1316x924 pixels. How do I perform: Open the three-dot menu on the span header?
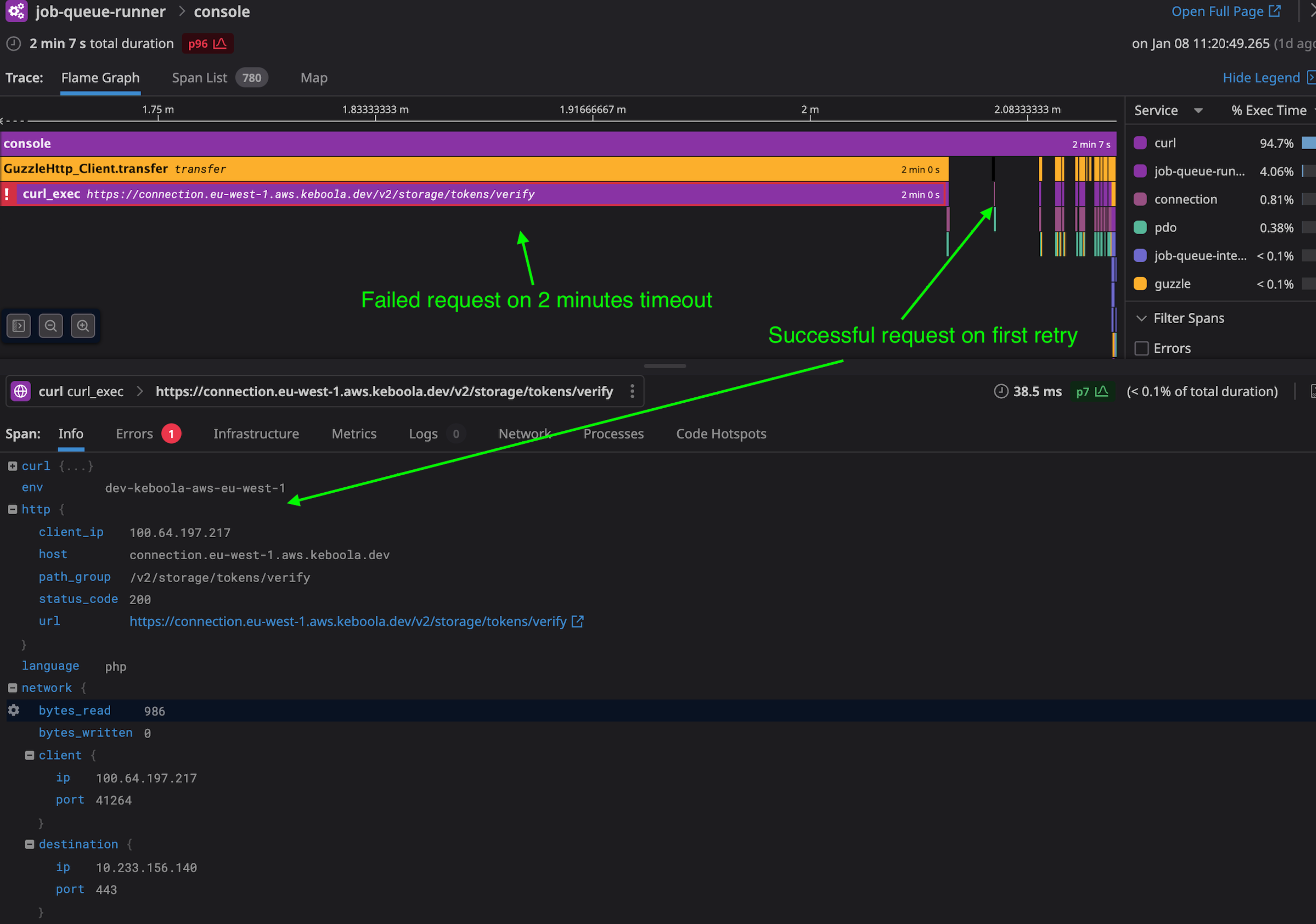pos(632,391)
